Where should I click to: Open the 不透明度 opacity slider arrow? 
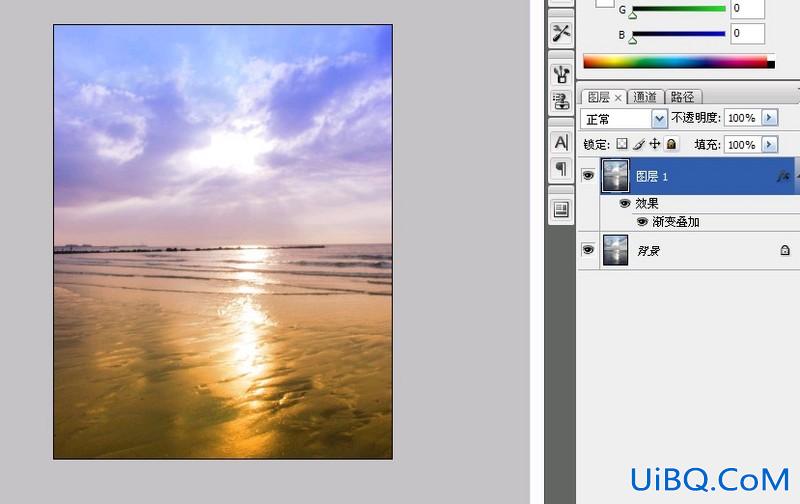coord(769,118)
